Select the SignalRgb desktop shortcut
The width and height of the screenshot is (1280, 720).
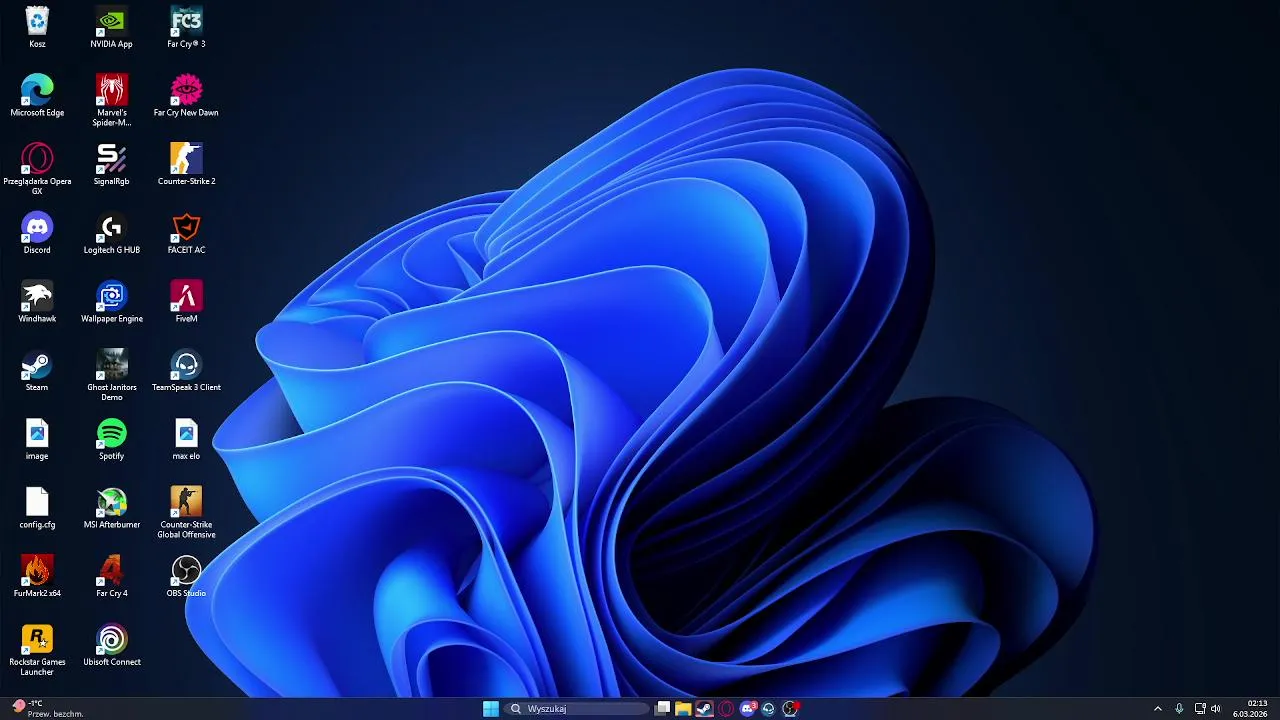111,165
